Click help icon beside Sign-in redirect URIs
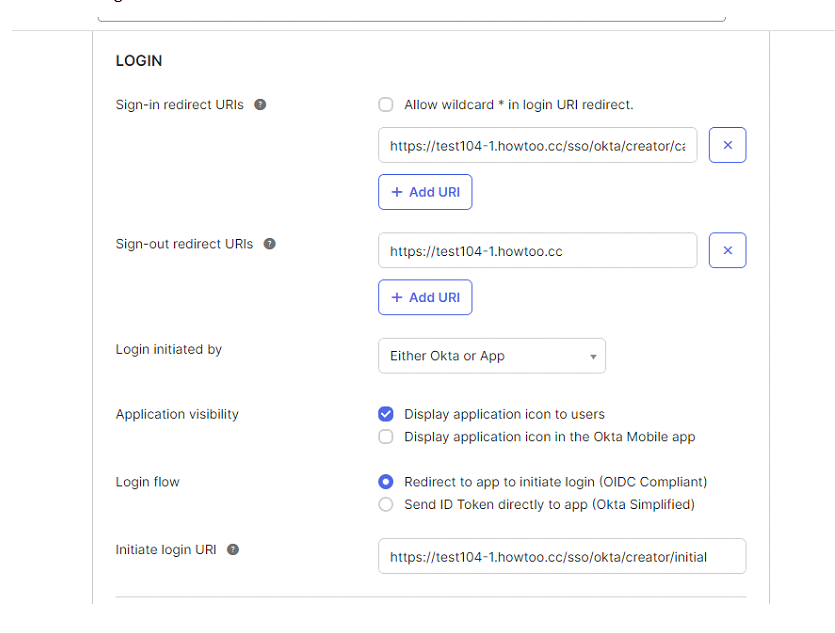This screenshot has height=633, width=835. click(260, 105)
